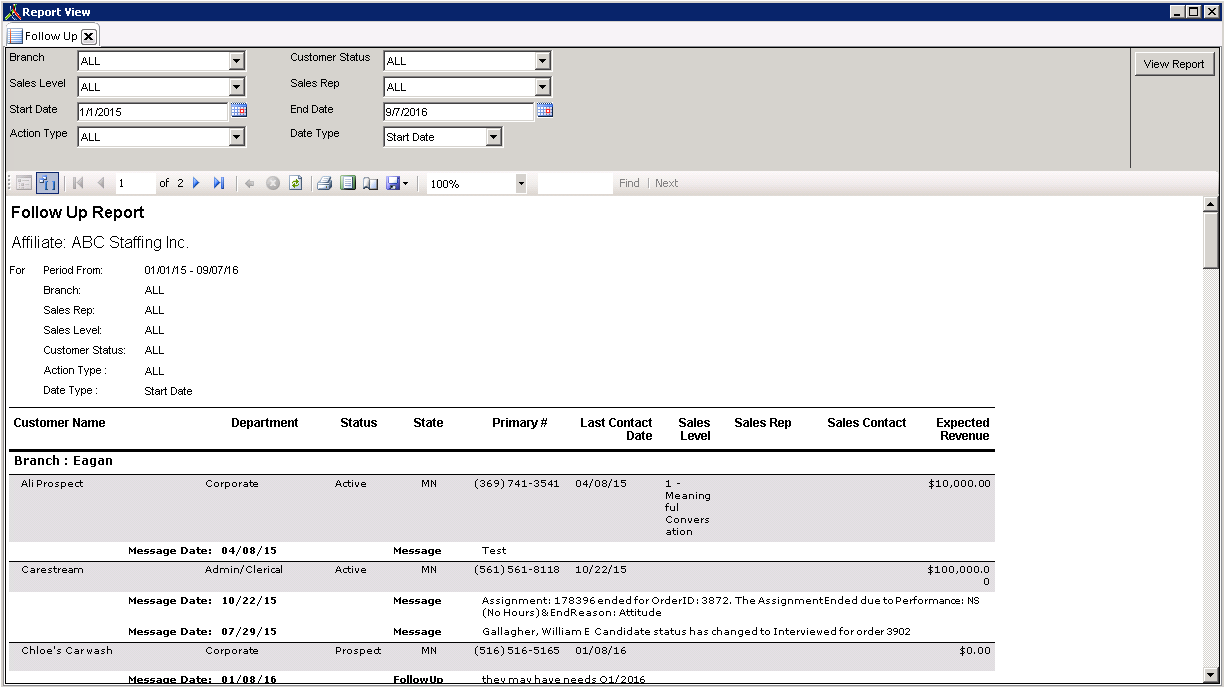Screen dimensions: 1224x687
Task: Click the Expected Revenue column header
Action: pyautogui.click(x=963, y=429)
